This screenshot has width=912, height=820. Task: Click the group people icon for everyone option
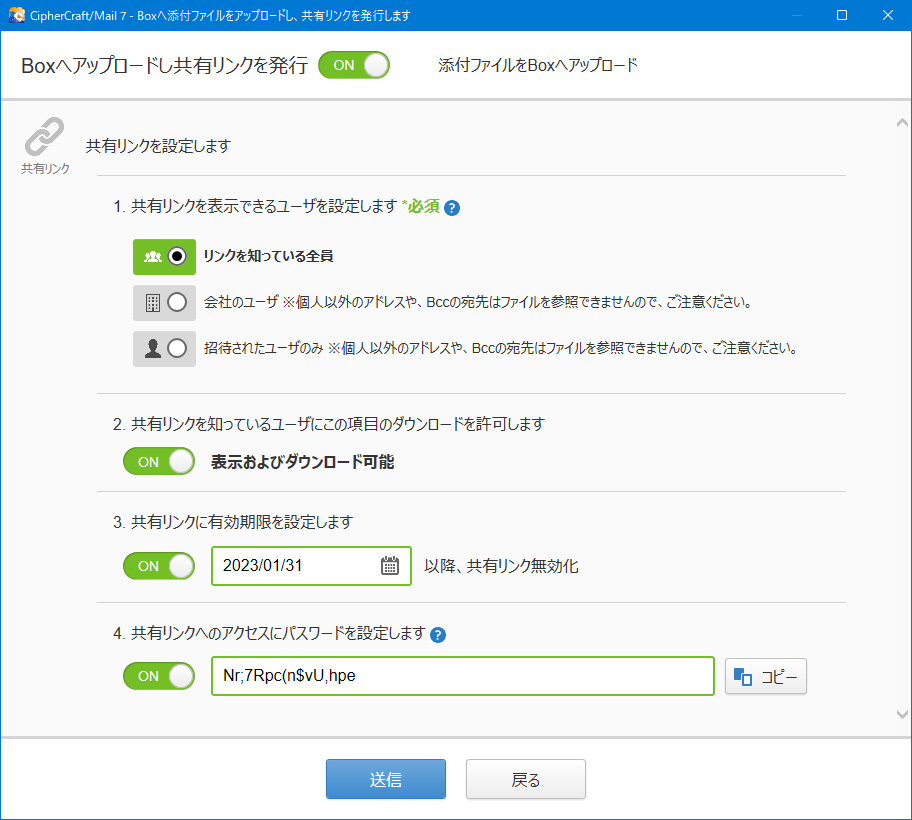(152, 256)
